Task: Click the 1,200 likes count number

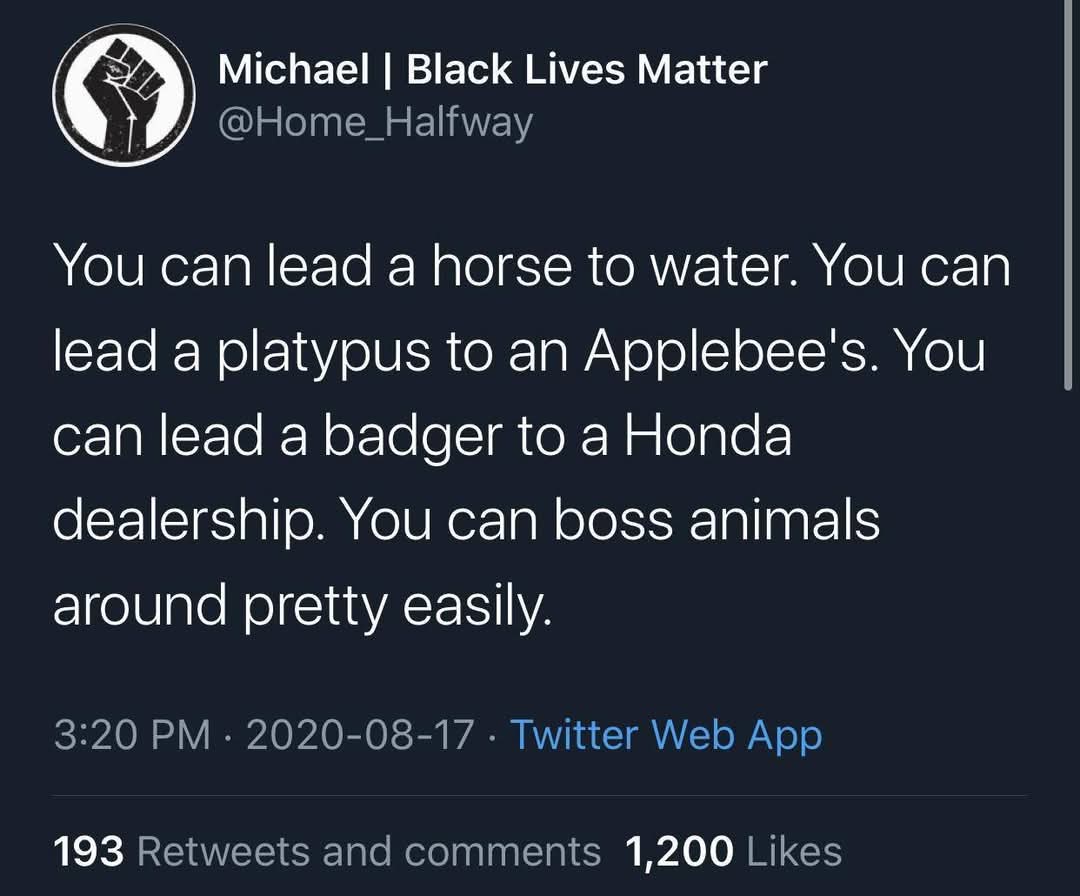Action: click(x=678, y=851)
